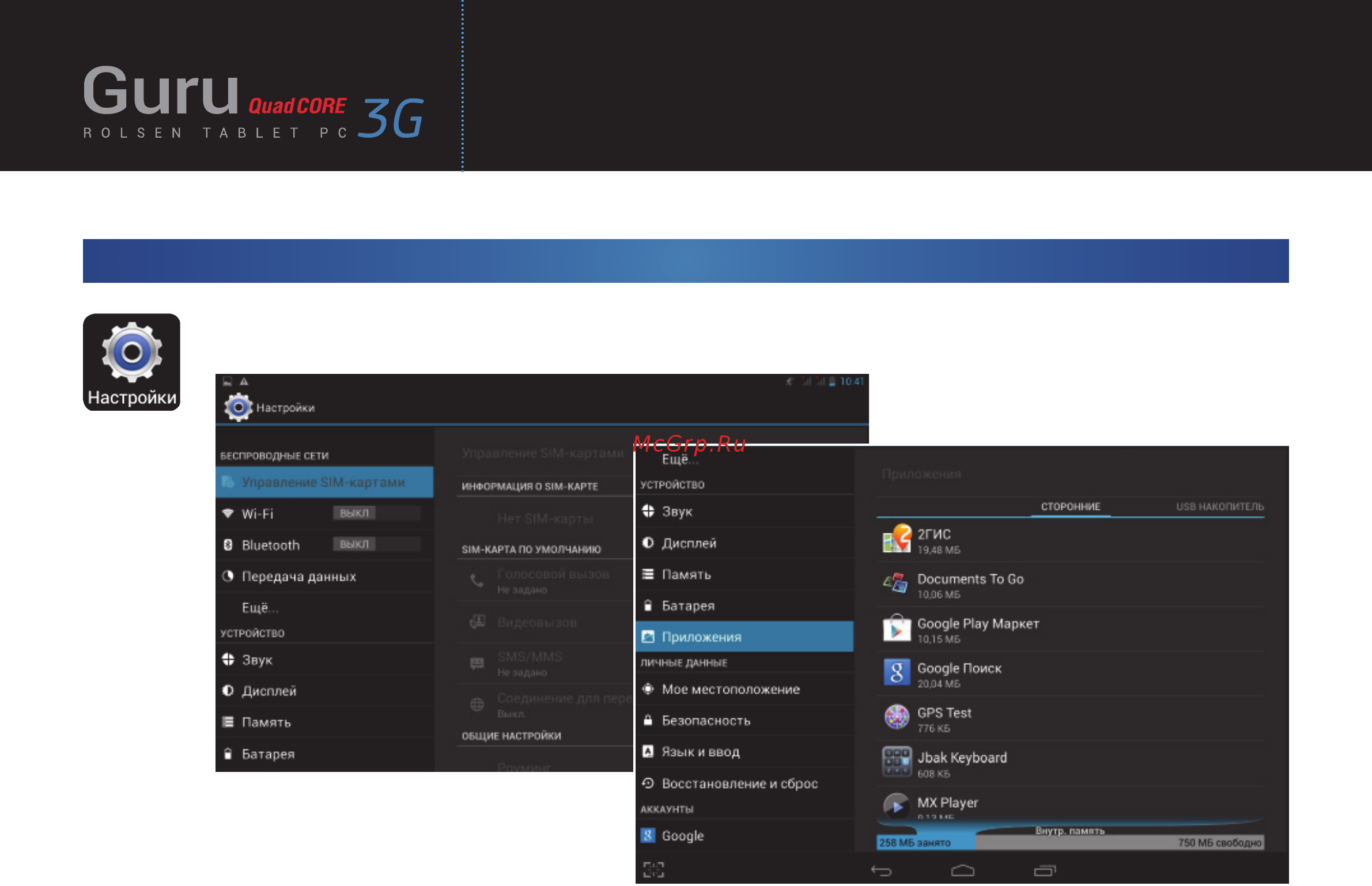The height and width of the screenshot is (886, 1372).
Task: Open Jbak Keyboard app entry
Action: tap(1071, 764)
